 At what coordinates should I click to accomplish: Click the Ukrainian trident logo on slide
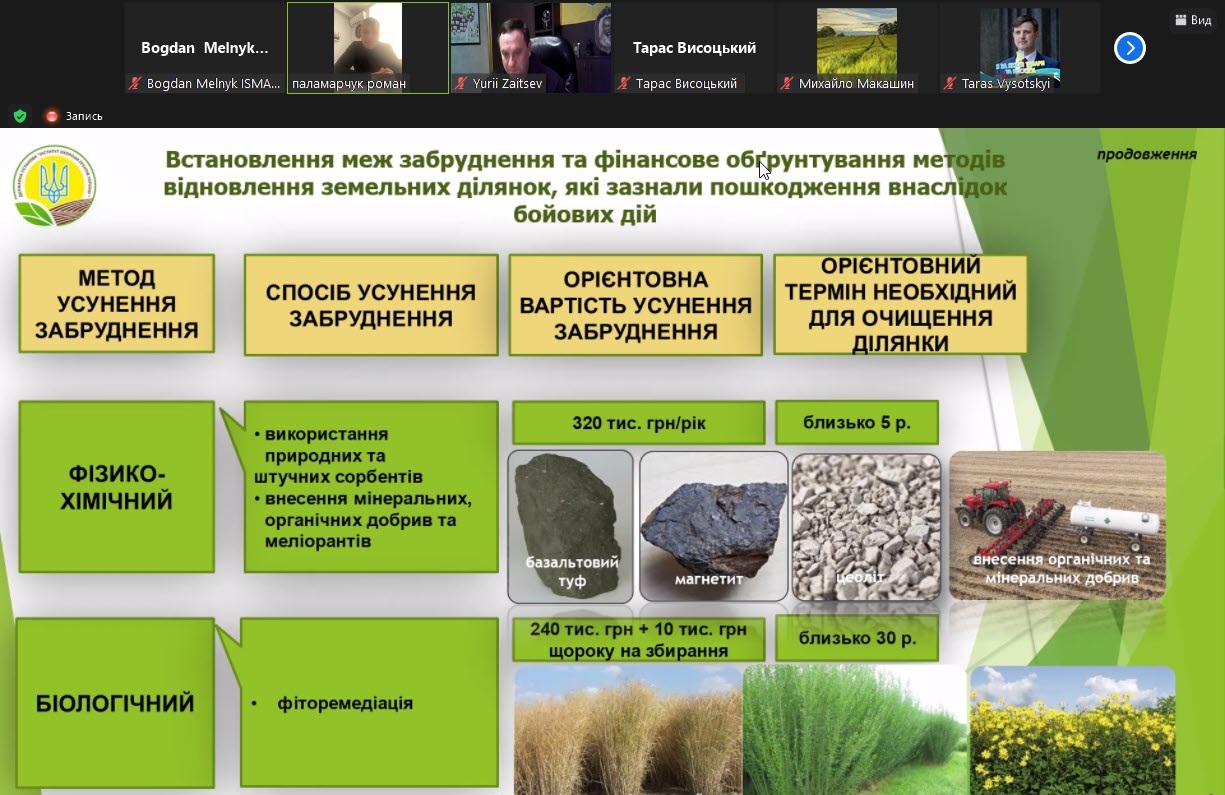[x=55, y=185]
